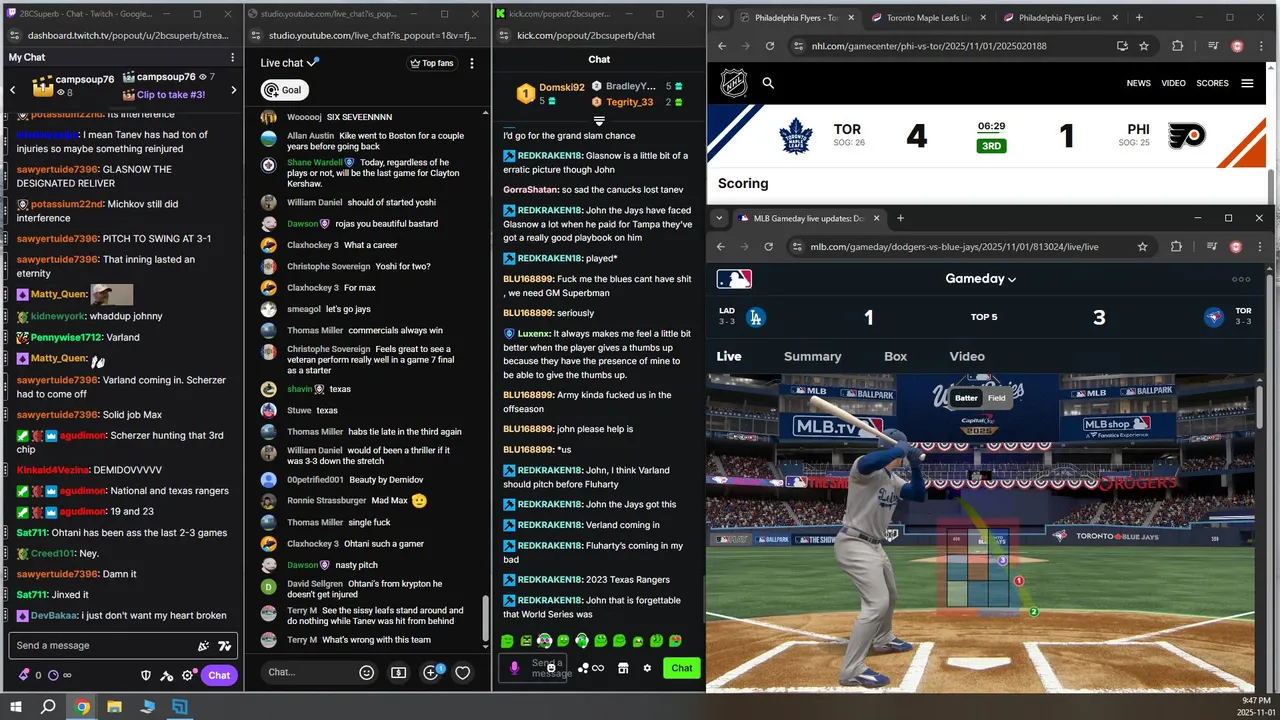Click the plus icon with badge in YouTube chat
The image size is (1280, 720).
point(431,673)
